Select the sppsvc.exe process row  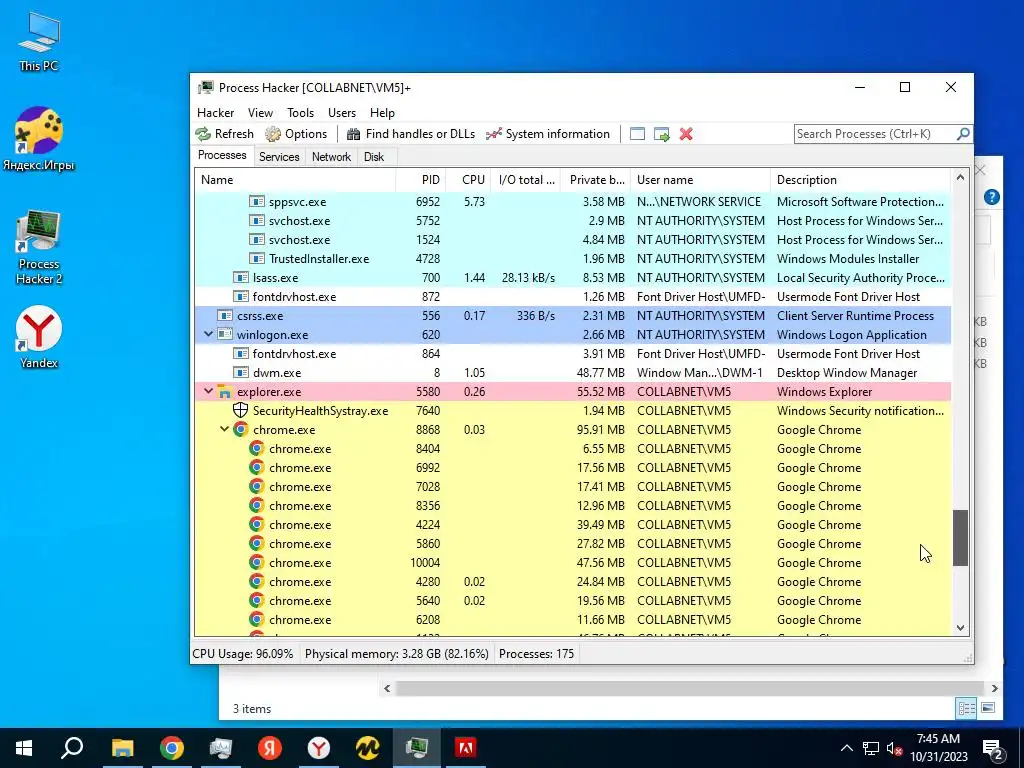(573, 202)
